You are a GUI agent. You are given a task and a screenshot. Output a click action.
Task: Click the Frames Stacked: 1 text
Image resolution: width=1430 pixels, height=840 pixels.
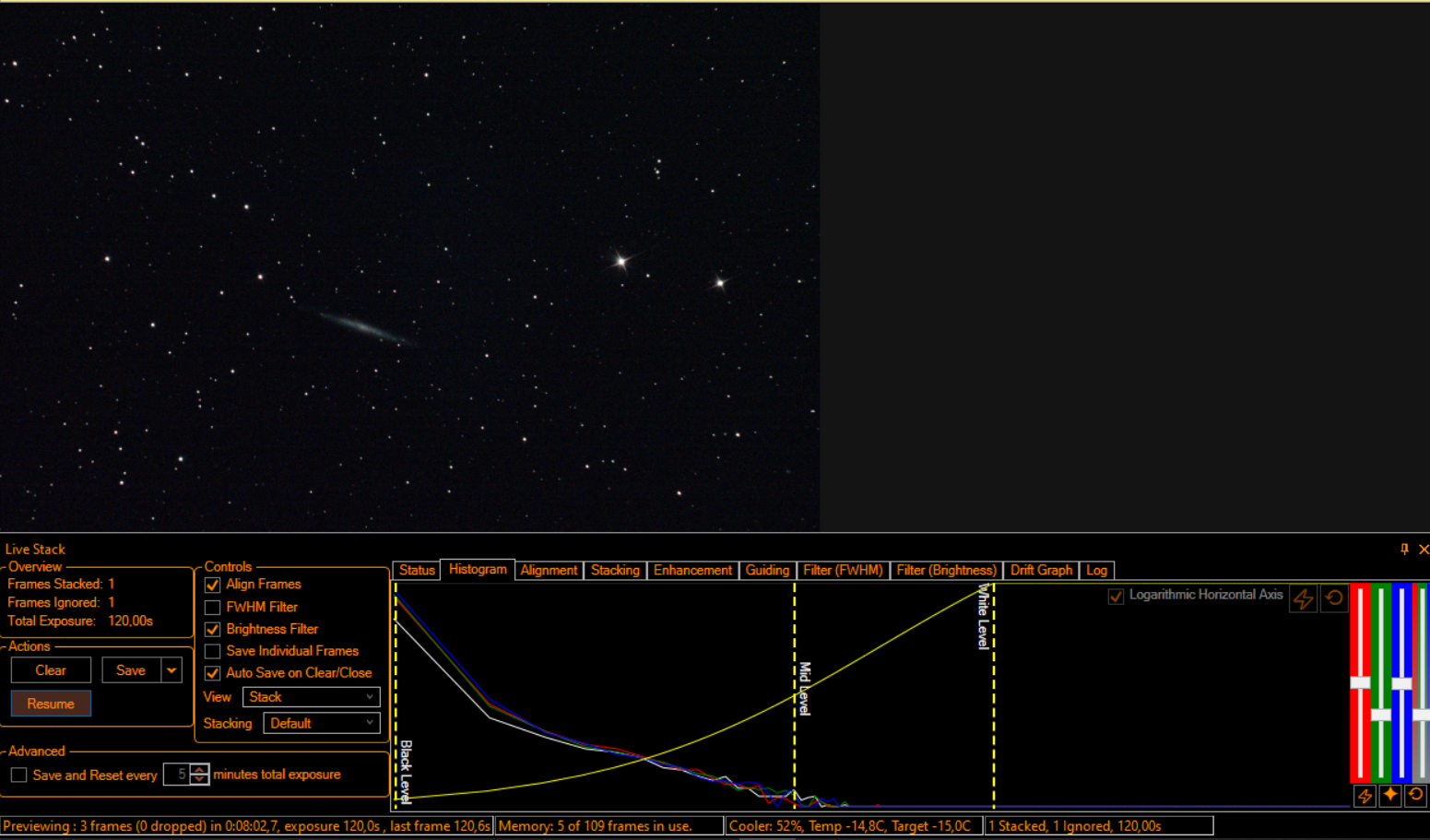61,584
